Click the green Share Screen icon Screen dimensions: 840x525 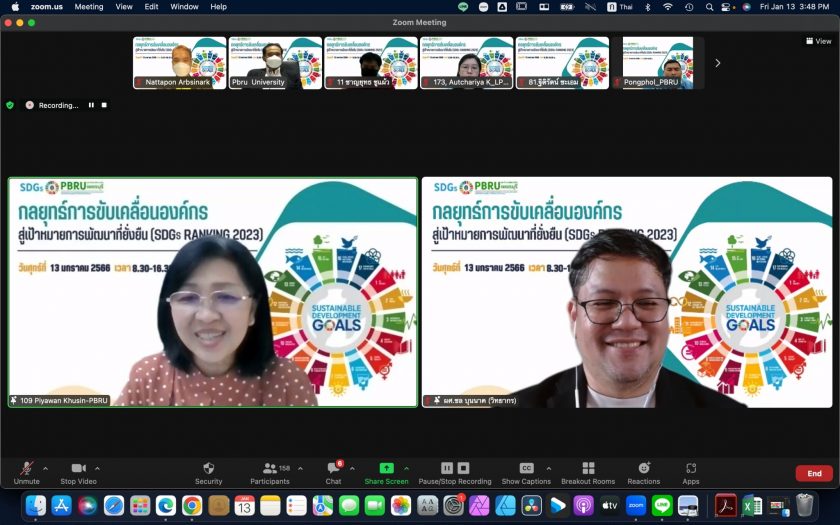point(386,469)
